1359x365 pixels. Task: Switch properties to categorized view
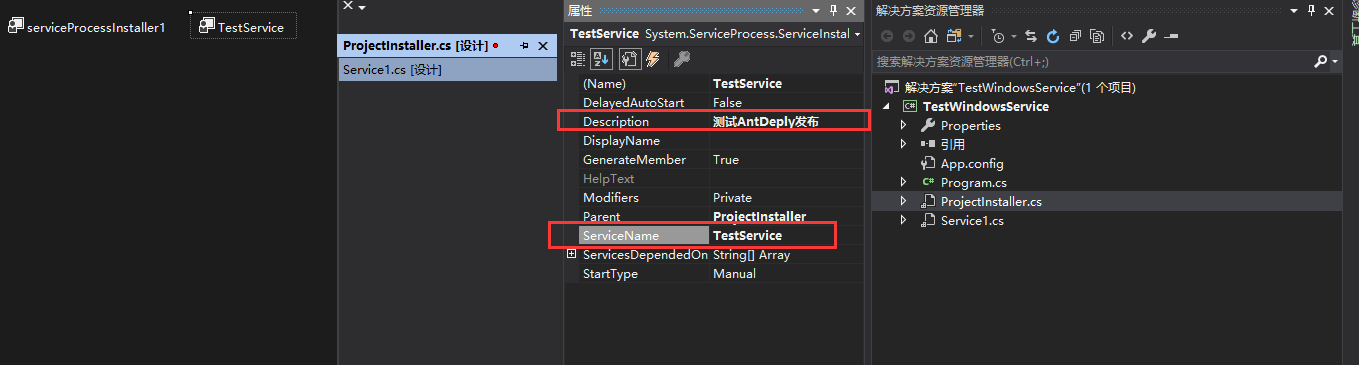pos(578,59)
